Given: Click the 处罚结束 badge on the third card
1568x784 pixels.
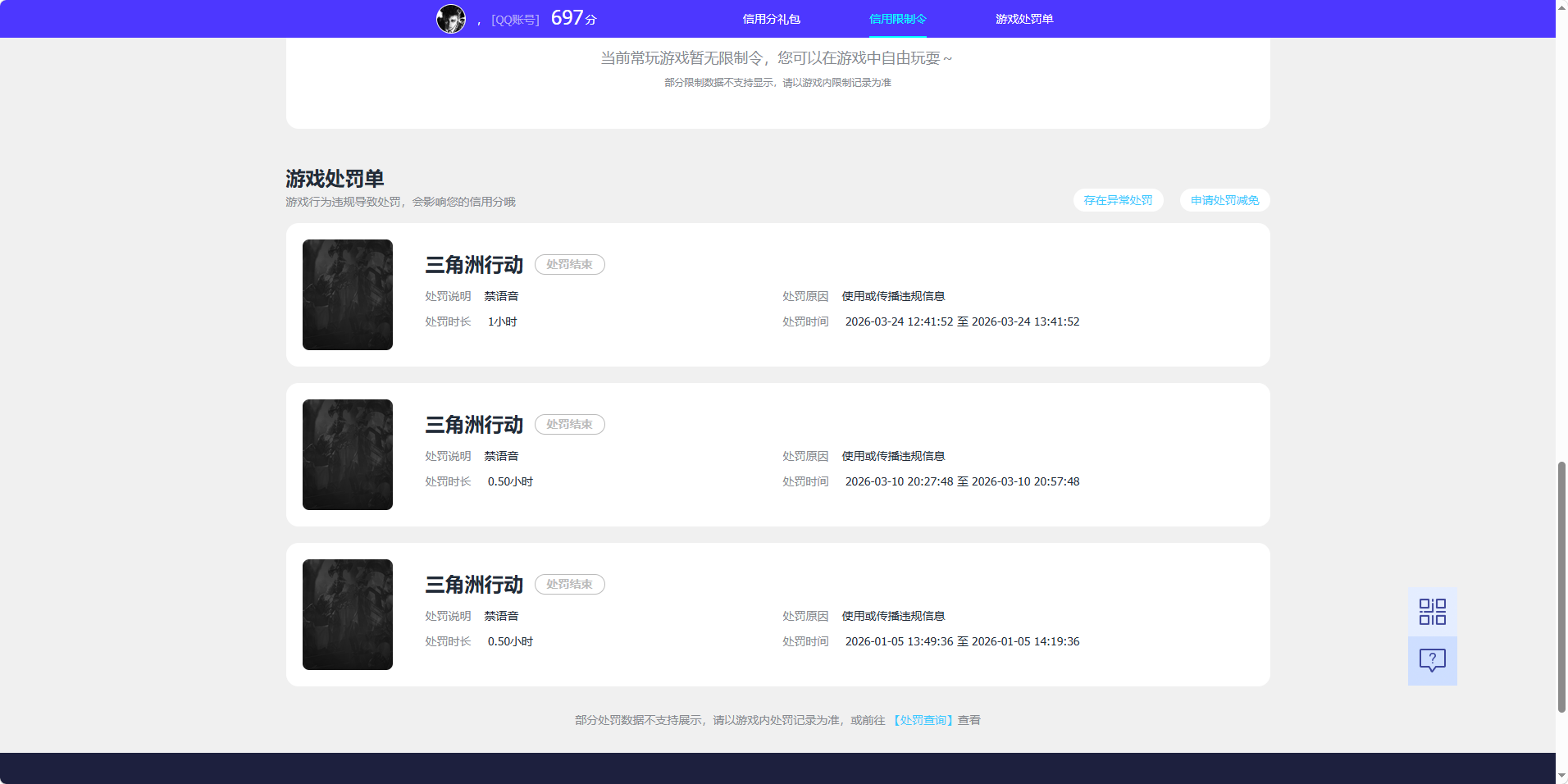Looking at the screenshot, I should pyautogui.click(x=570, y=584).
